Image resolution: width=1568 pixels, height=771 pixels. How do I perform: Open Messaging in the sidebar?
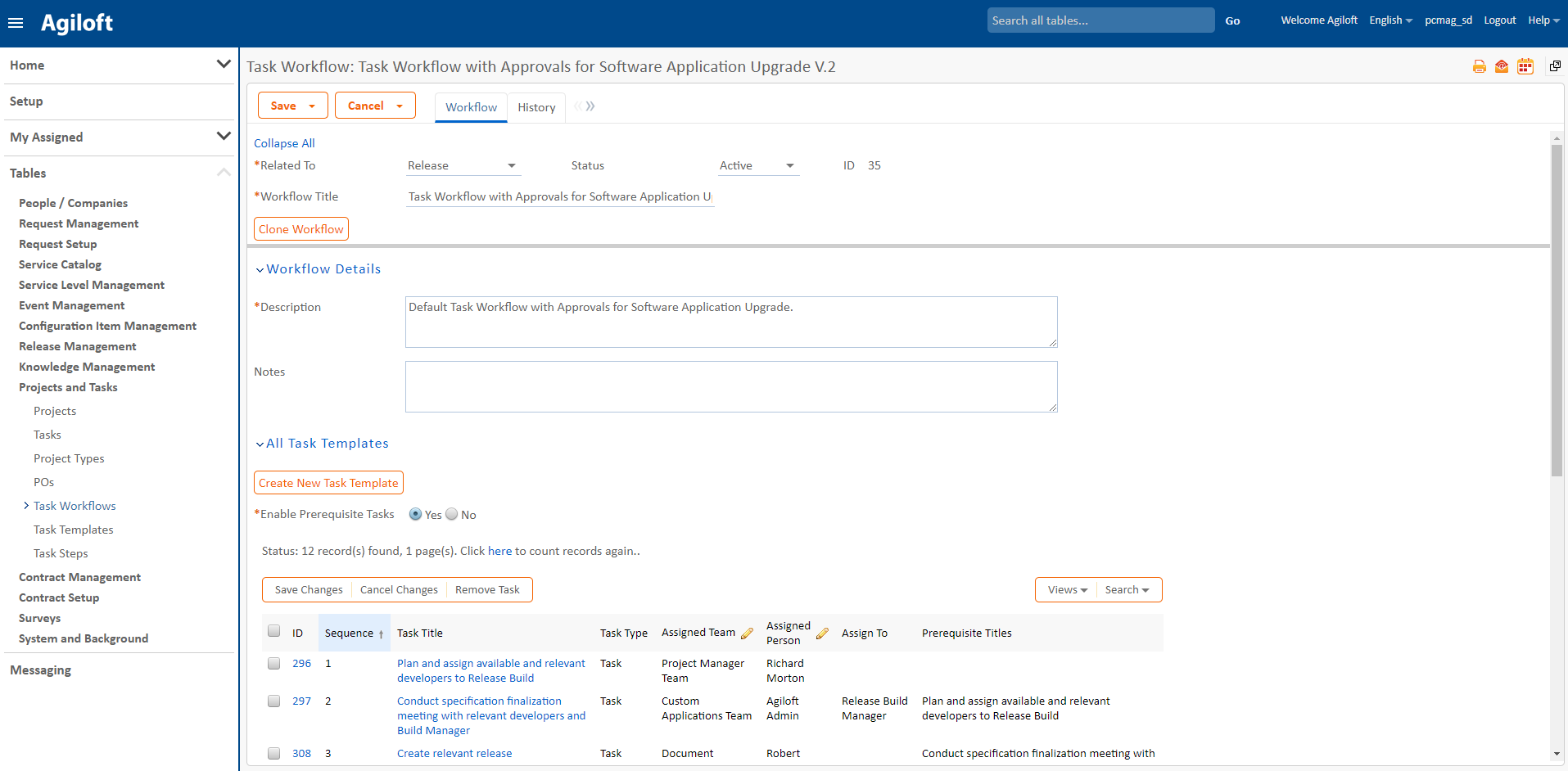click(x=41, y=670)
